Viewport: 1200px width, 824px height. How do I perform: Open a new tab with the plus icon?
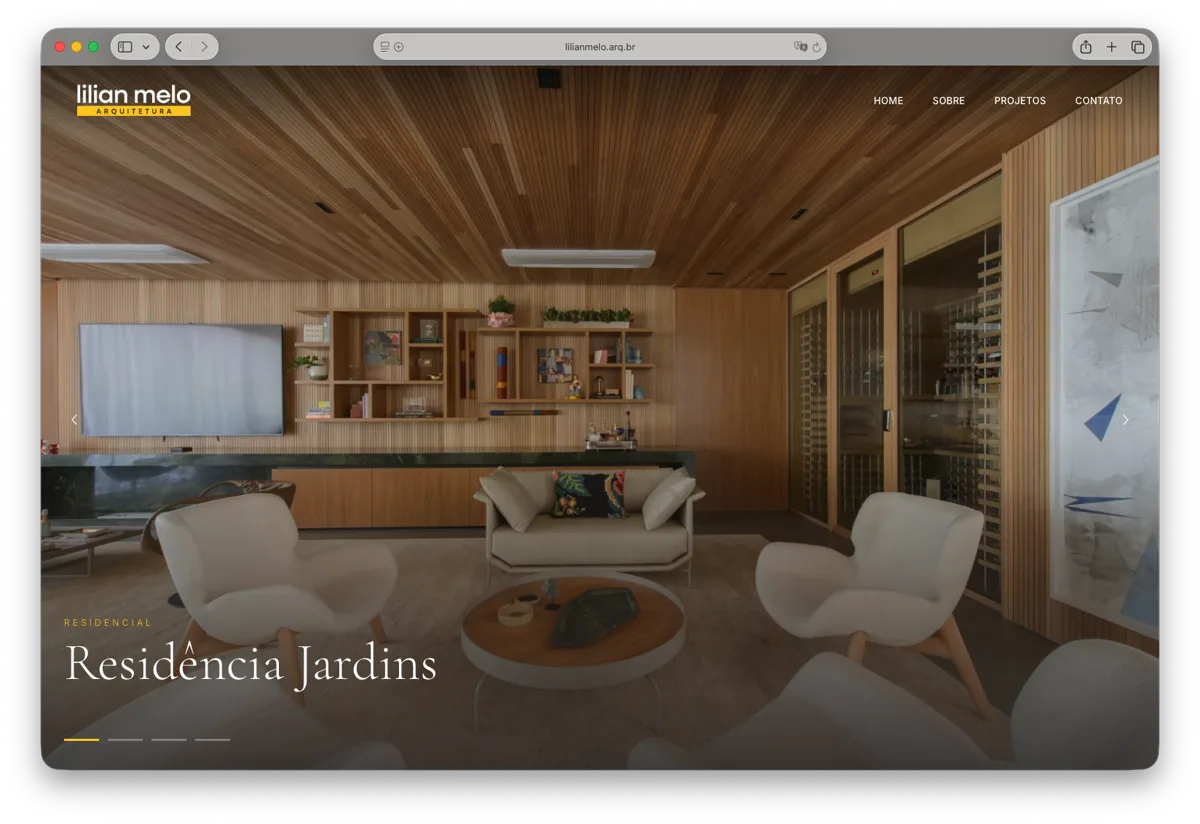point(1111,47)
